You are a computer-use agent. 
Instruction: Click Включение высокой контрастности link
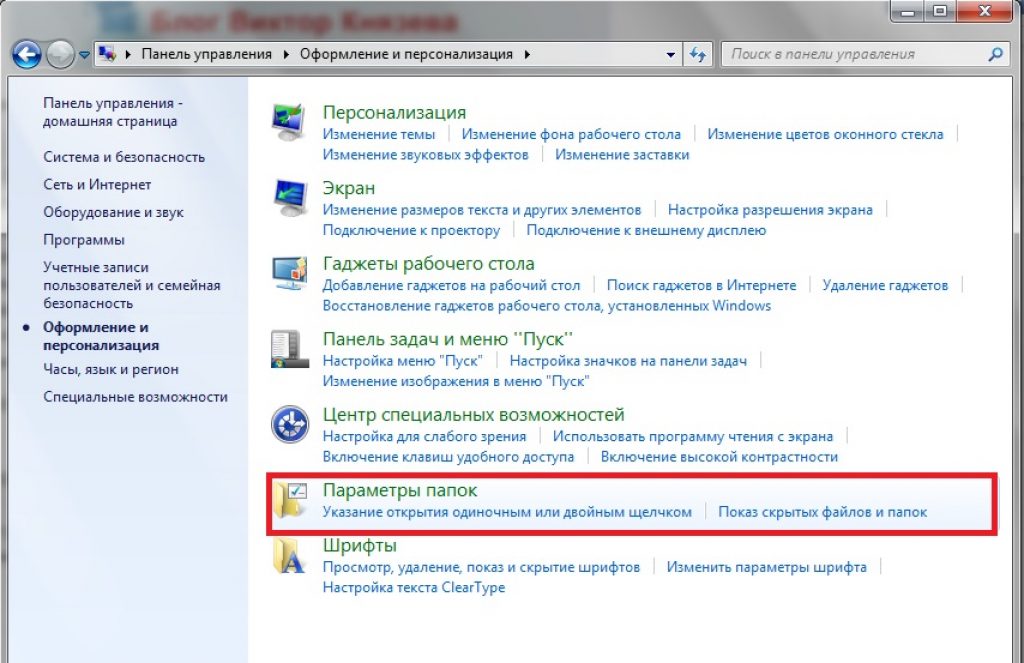720,457
